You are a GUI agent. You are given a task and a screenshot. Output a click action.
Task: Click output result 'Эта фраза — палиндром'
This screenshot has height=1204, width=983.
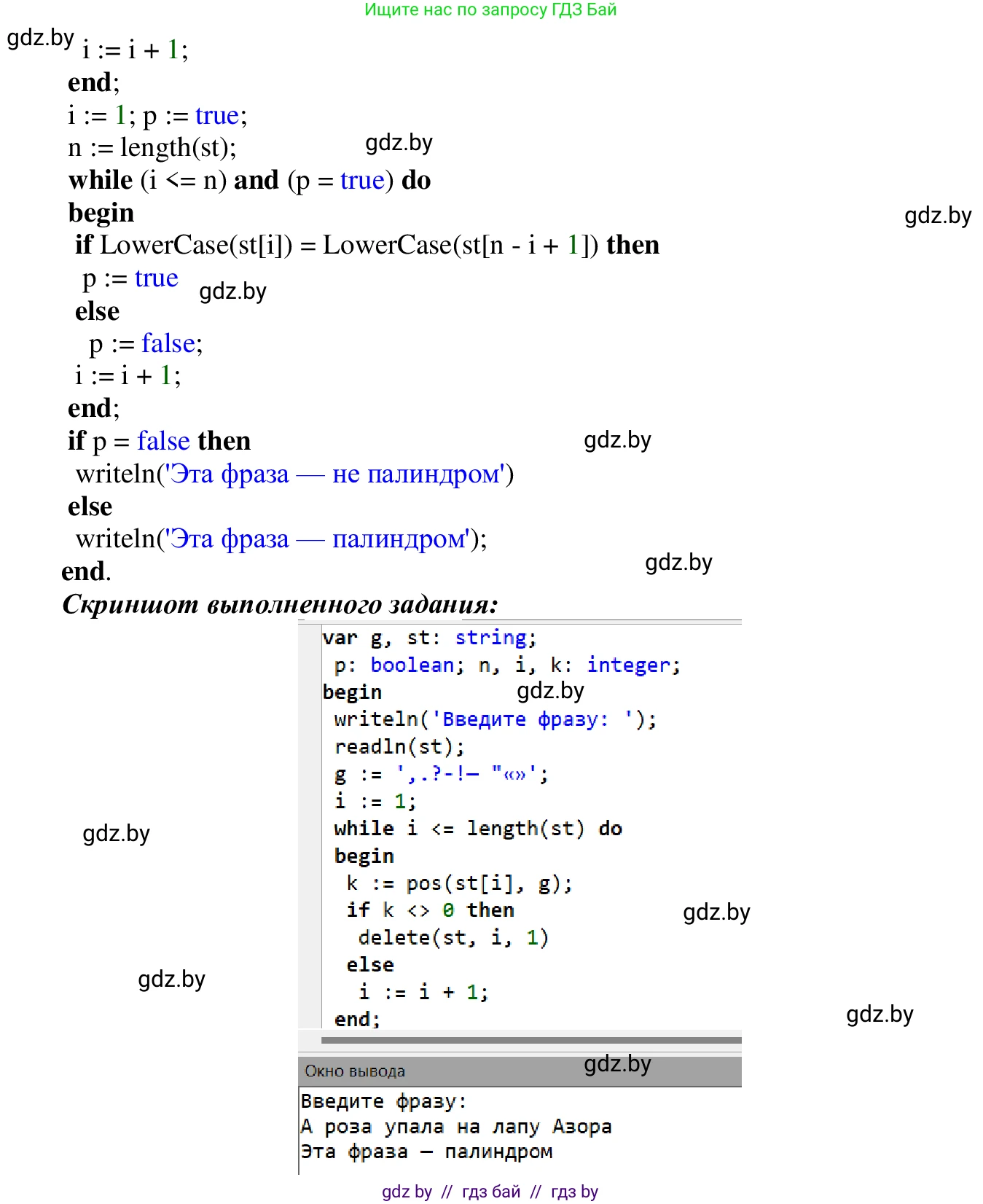pyautogui.click(x=426, y=1152)
